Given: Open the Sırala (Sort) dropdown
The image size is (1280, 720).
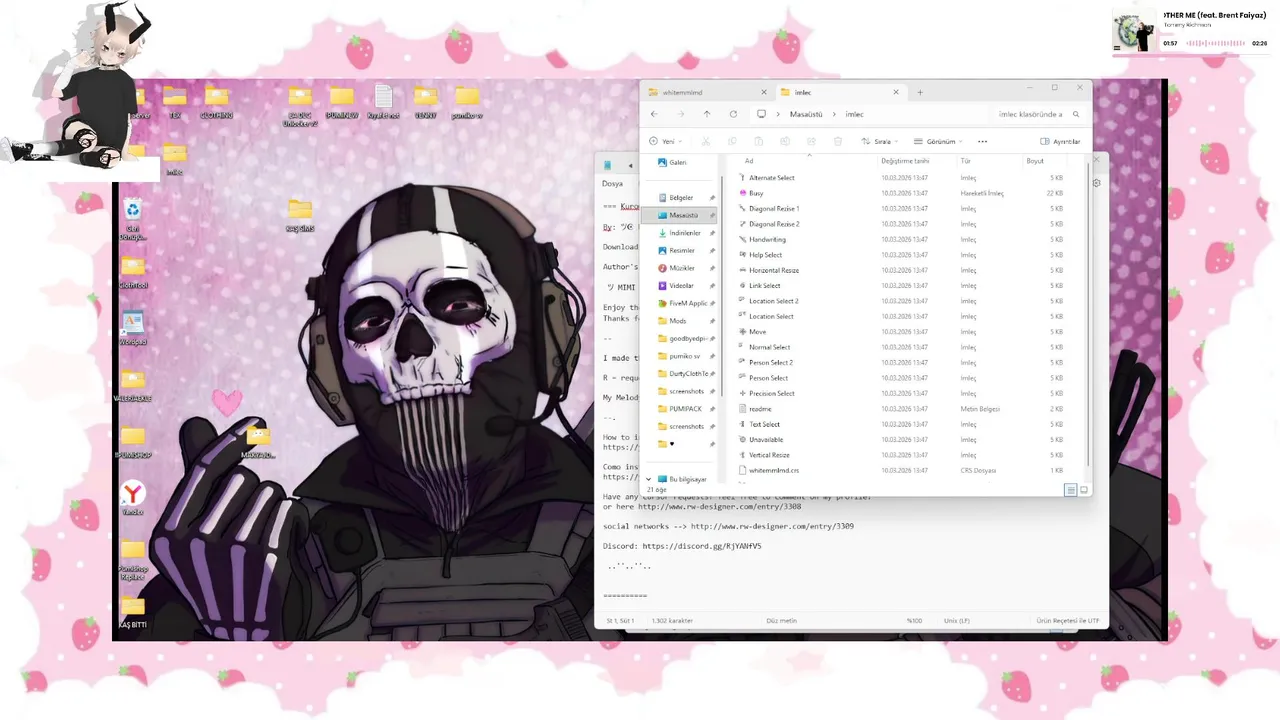Looking at the screenshot, I should 880,141.
